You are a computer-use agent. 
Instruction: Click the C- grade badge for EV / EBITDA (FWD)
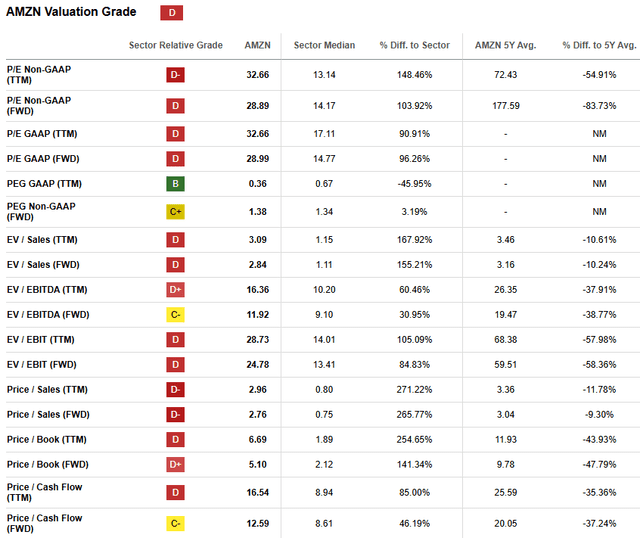[x=175, y=315]
